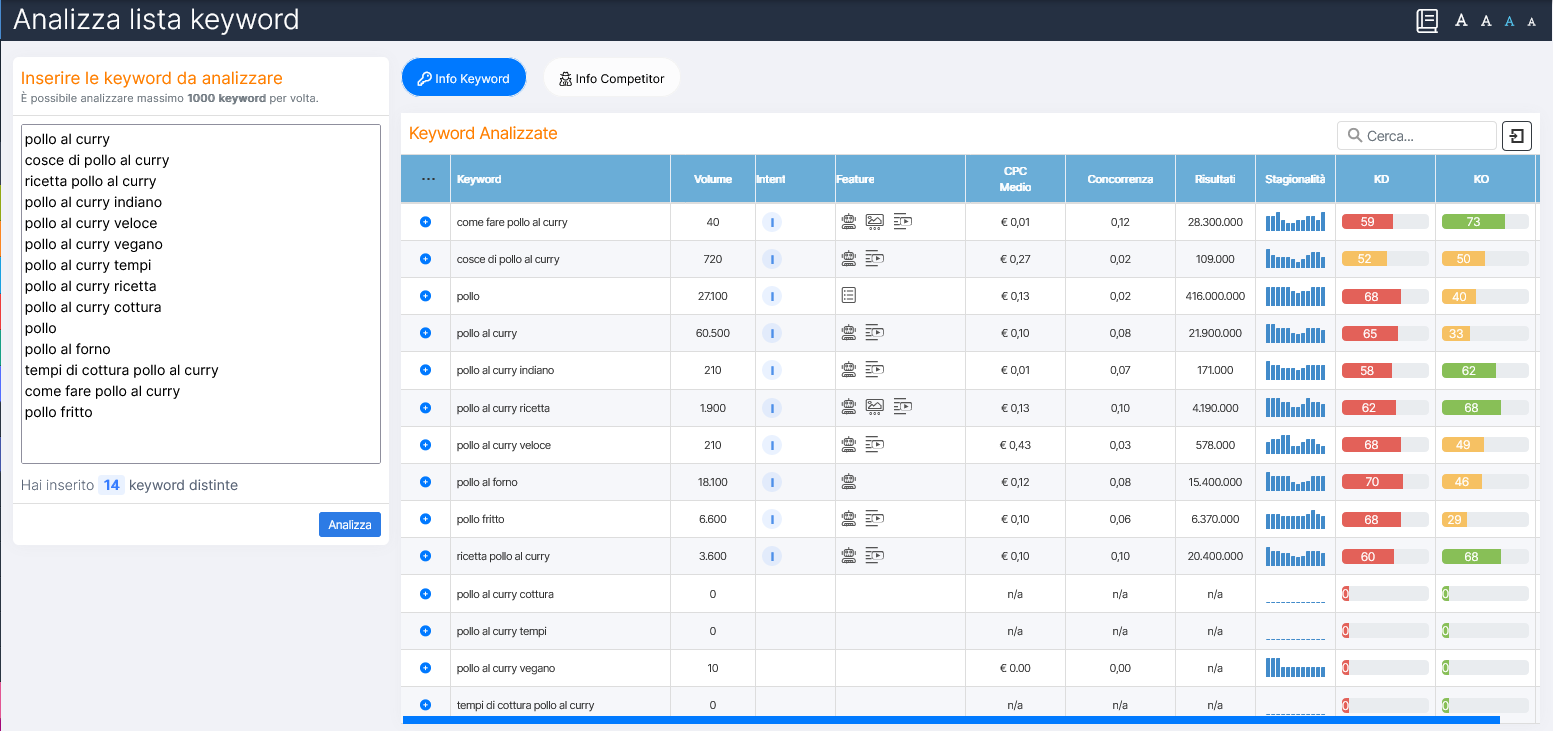Click the AI robot feature icon for pollo al curry

tap(849, 332)
